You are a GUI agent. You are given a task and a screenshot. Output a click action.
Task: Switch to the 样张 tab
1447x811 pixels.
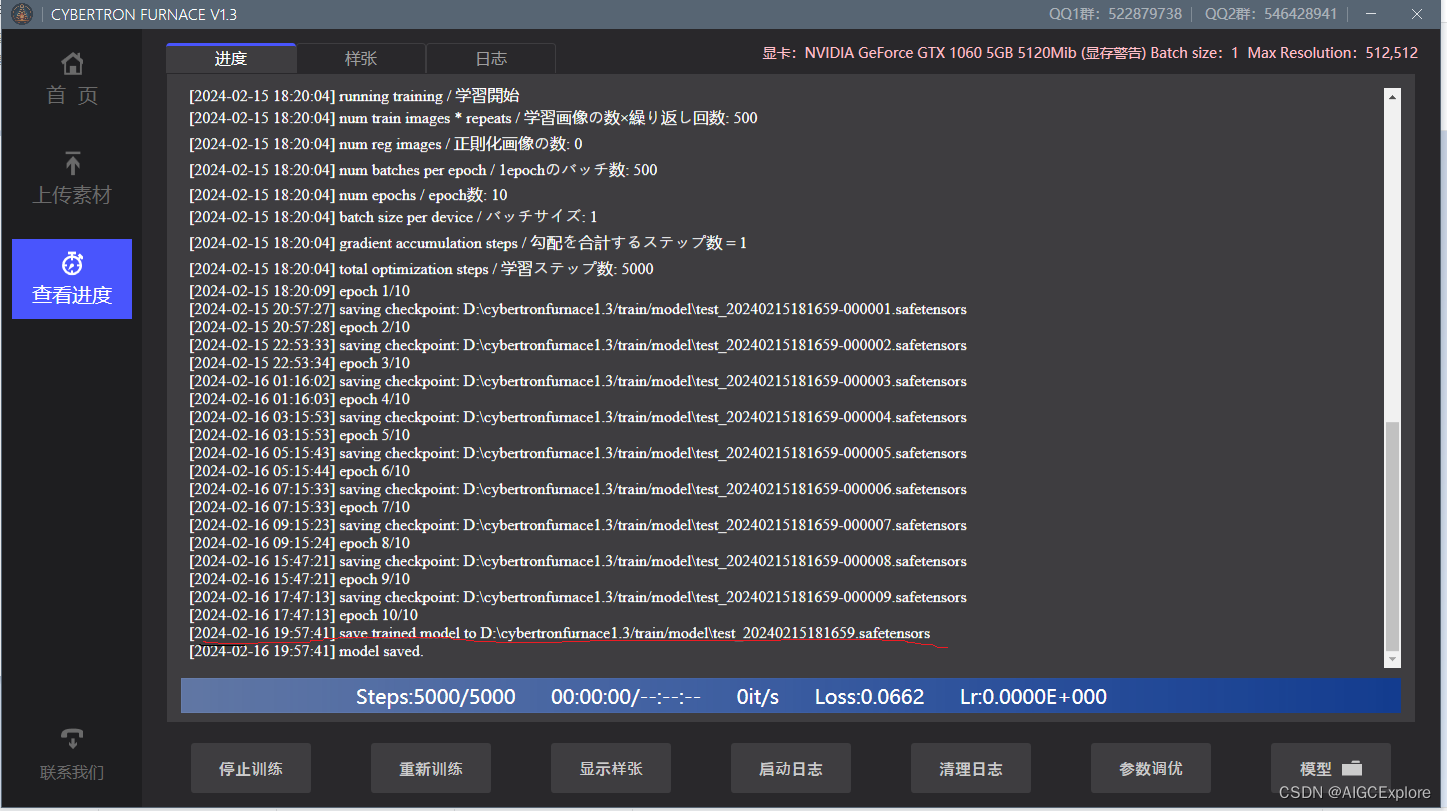[x=361, y=58]
